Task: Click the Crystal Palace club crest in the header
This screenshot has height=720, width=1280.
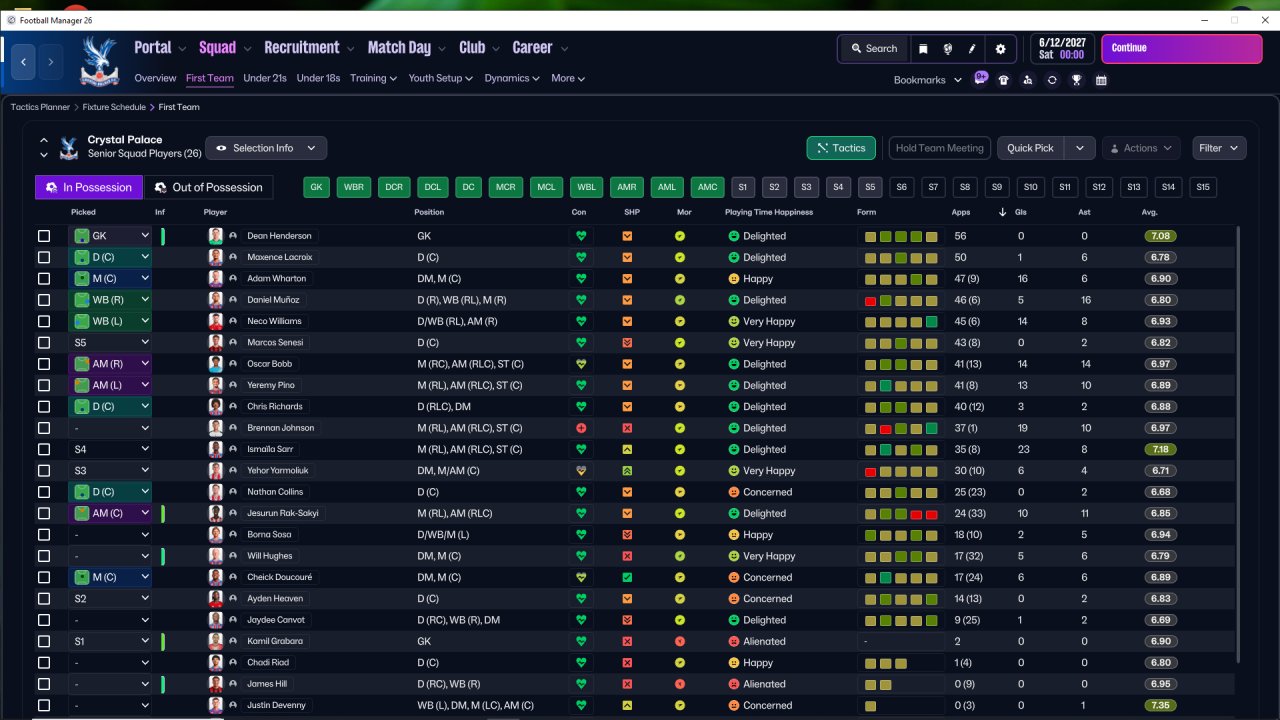Action: pyautogui.click(x=98, y=60)
